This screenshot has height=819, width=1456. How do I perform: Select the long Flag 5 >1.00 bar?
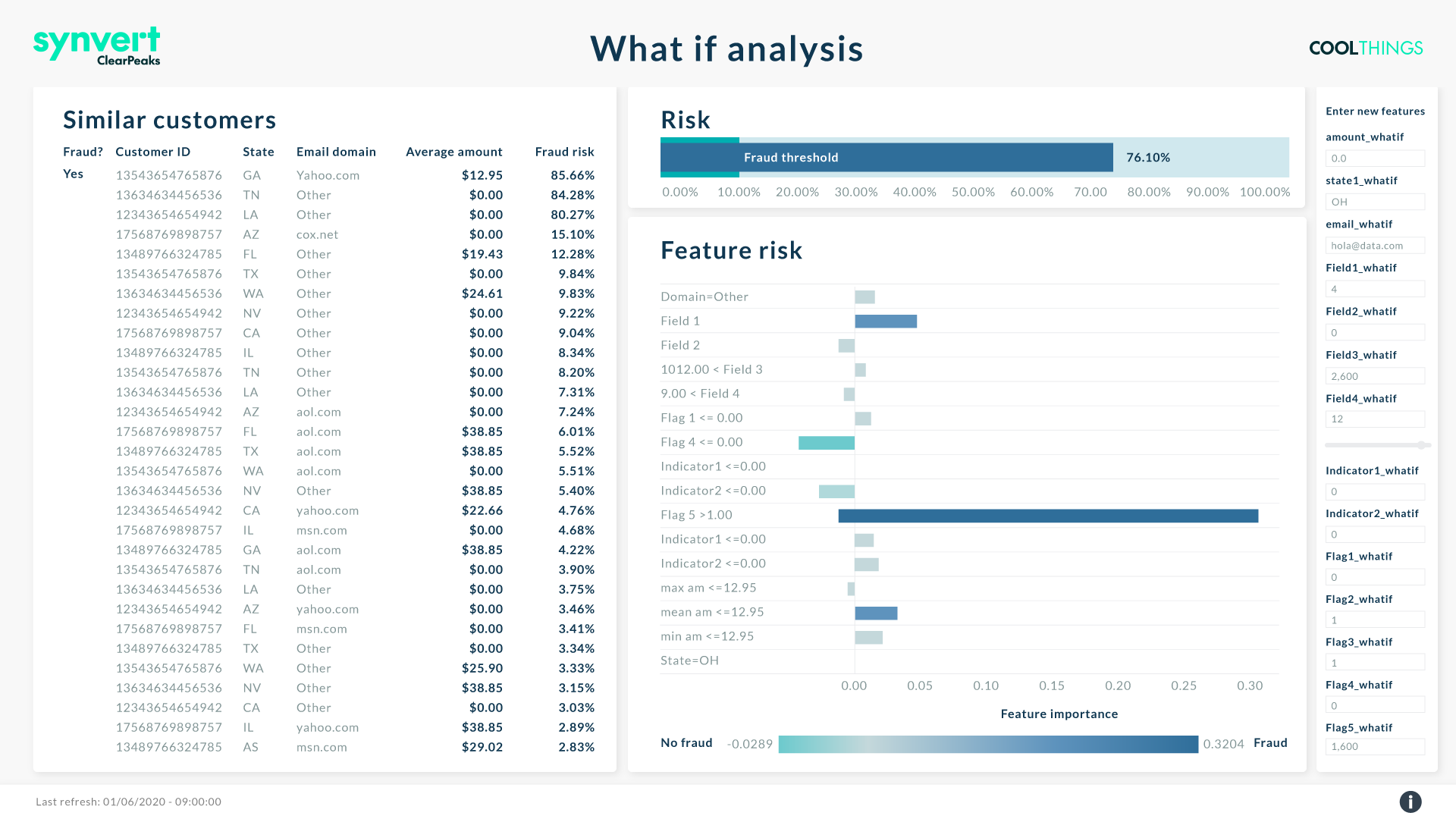[x=1048, y=516]
